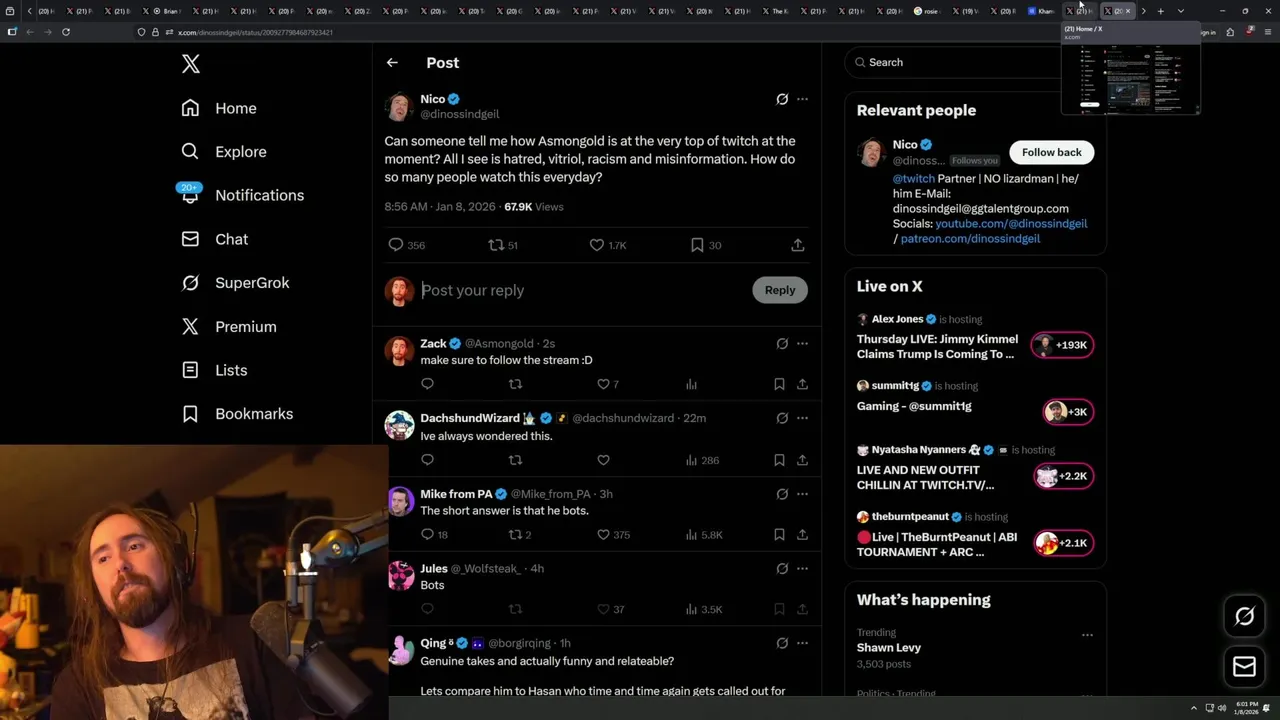
Task: Open replies on Mike from PA's comment
Action: (x=434, y=535)
